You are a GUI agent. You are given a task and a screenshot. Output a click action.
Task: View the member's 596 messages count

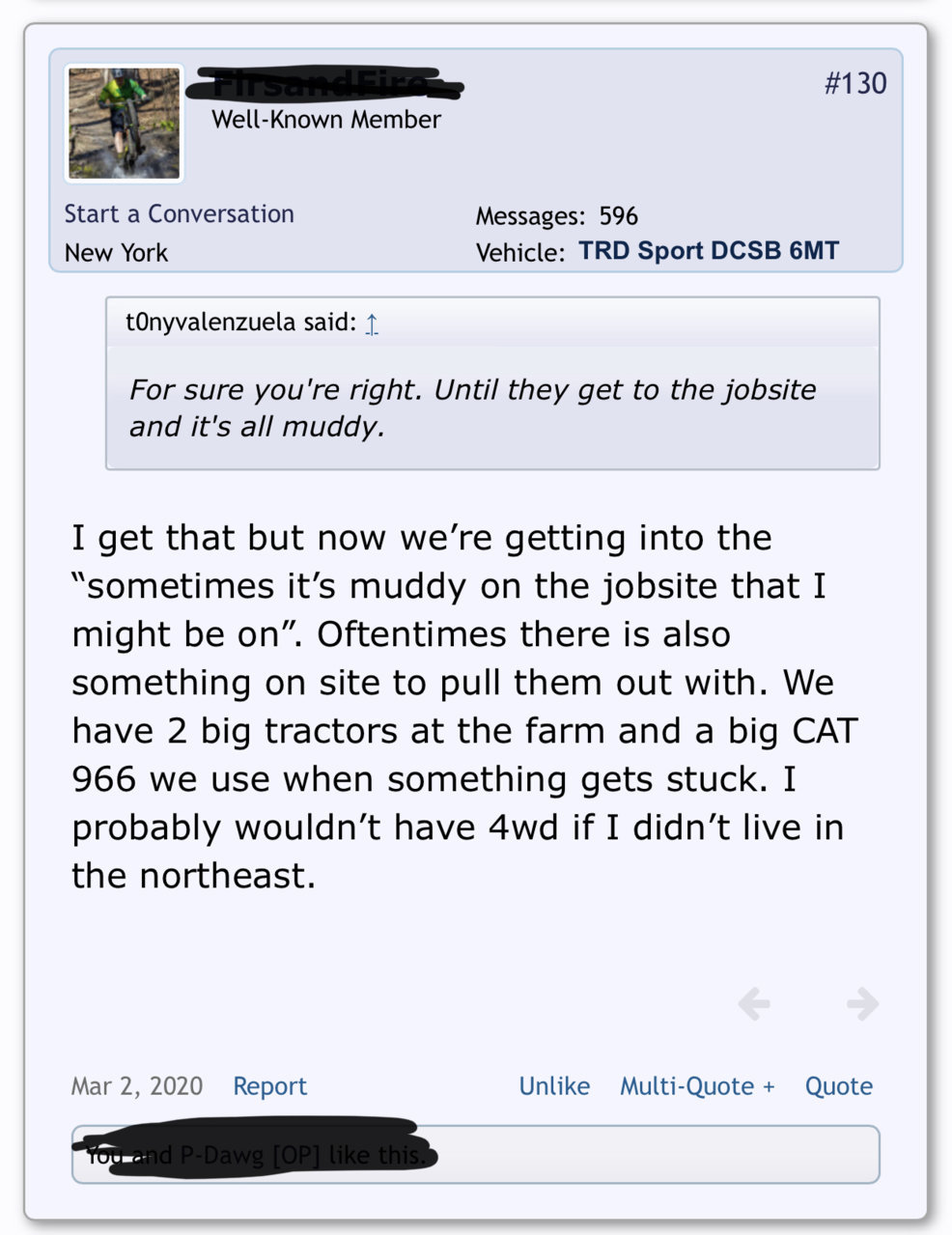557,216
